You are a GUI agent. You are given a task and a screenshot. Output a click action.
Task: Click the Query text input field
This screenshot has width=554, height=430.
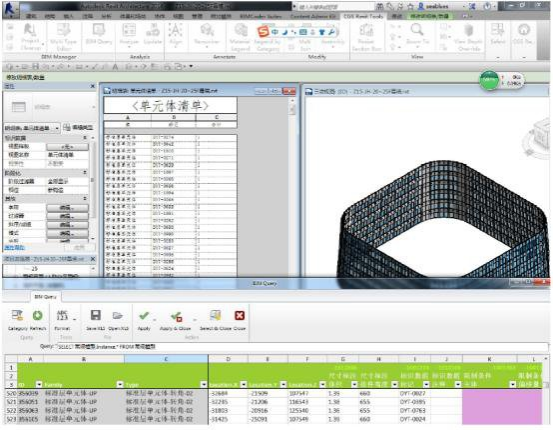[x=301, y=347]
